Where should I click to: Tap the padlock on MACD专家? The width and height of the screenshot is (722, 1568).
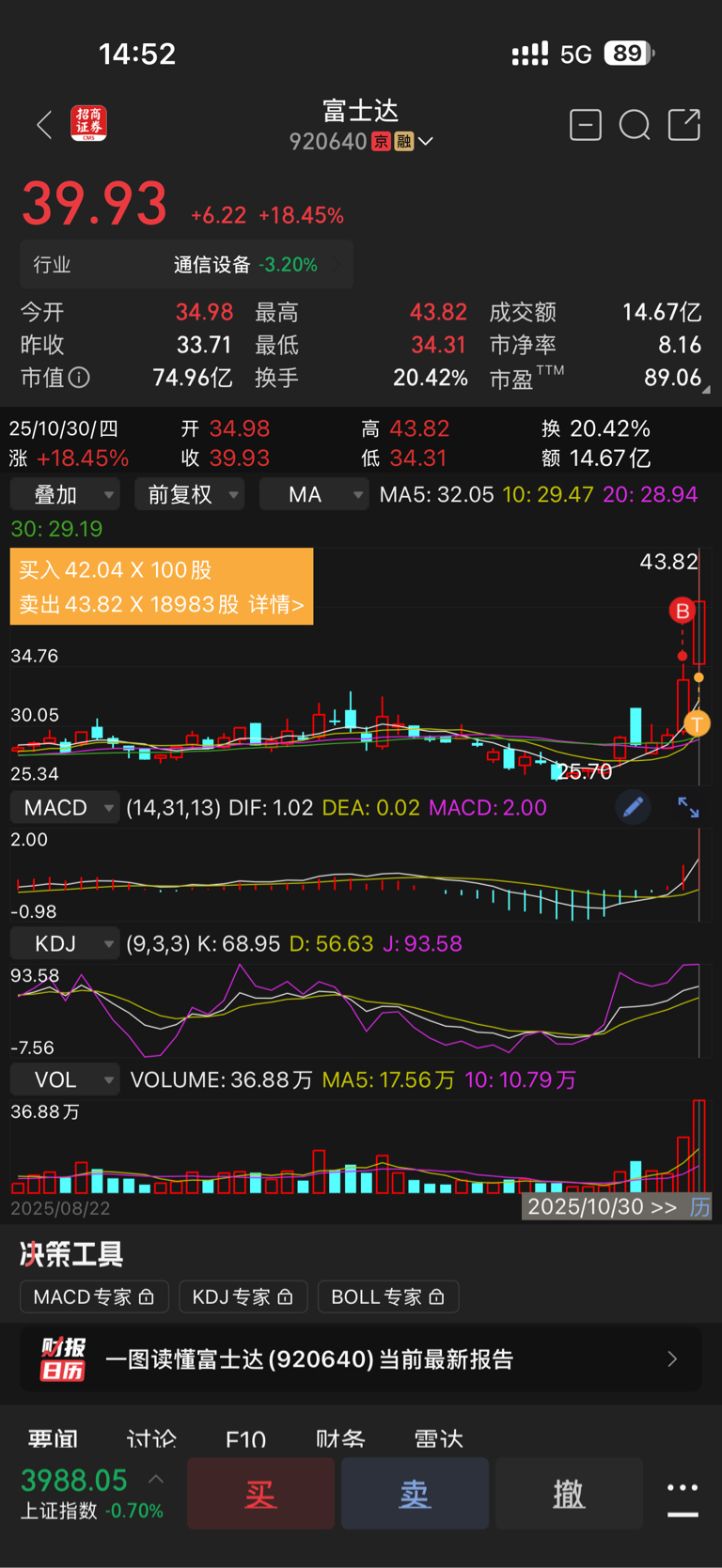(x=146, y=1296)
